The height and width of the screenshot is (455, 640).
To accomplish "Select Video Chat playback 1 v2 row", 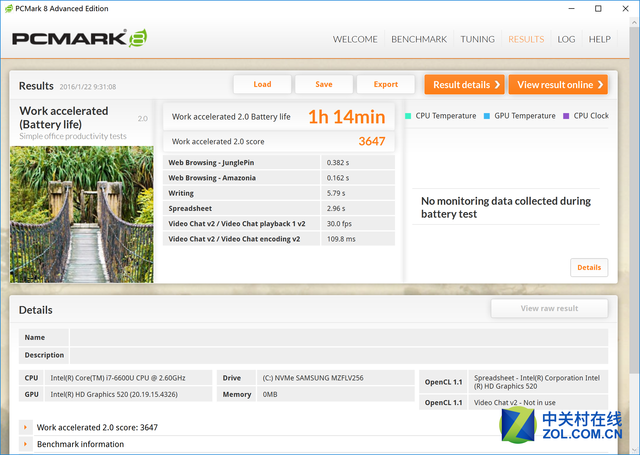I will click(279, 224).
